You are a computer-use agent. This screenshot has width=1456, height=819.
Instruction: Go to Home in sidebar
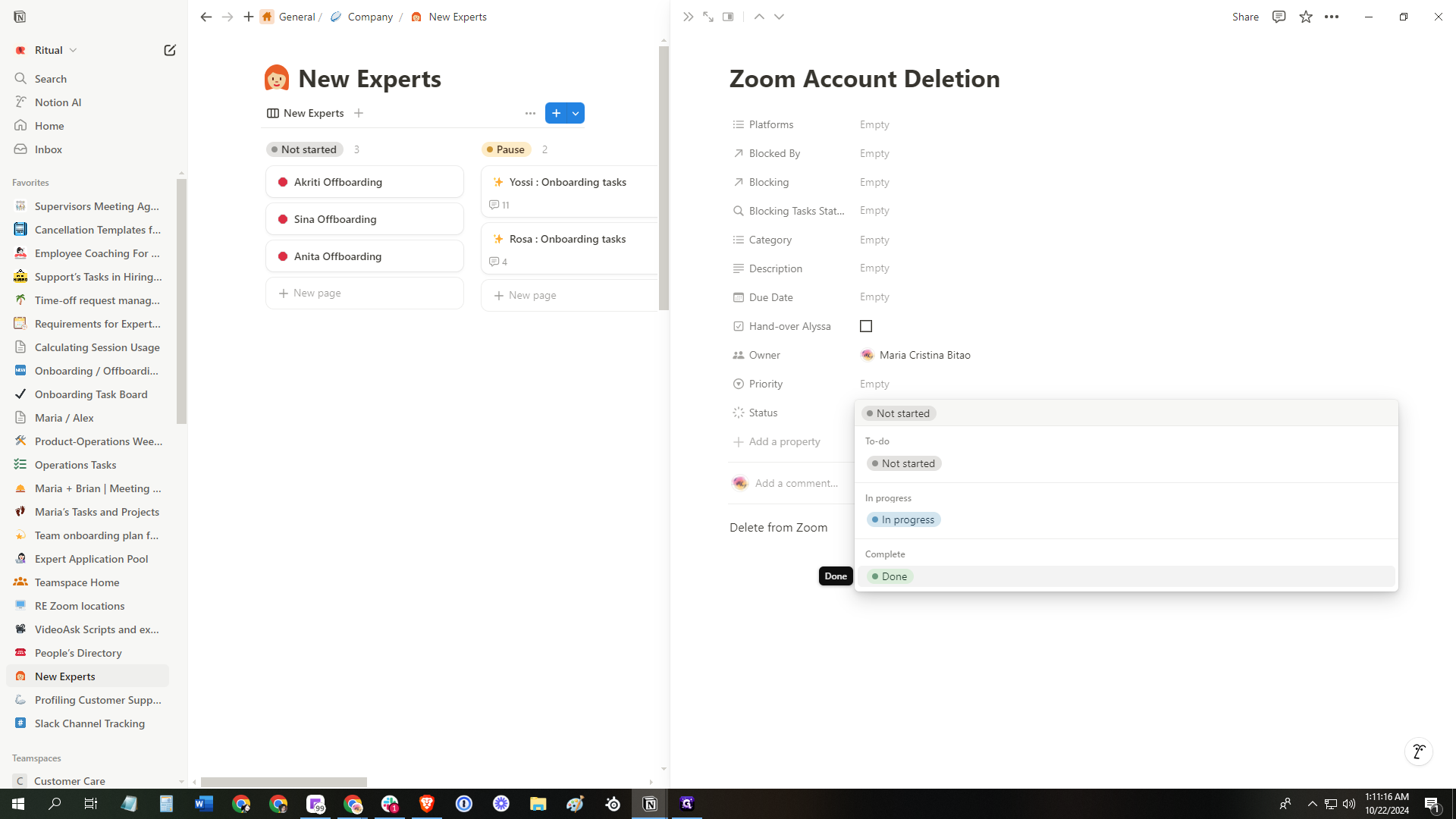coord(49,126)
